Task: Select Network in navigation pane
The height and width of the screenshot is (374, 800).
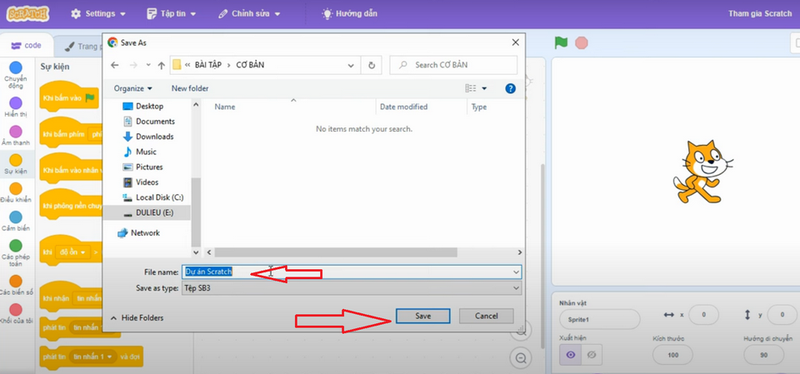Action: [x=138, y=233]
